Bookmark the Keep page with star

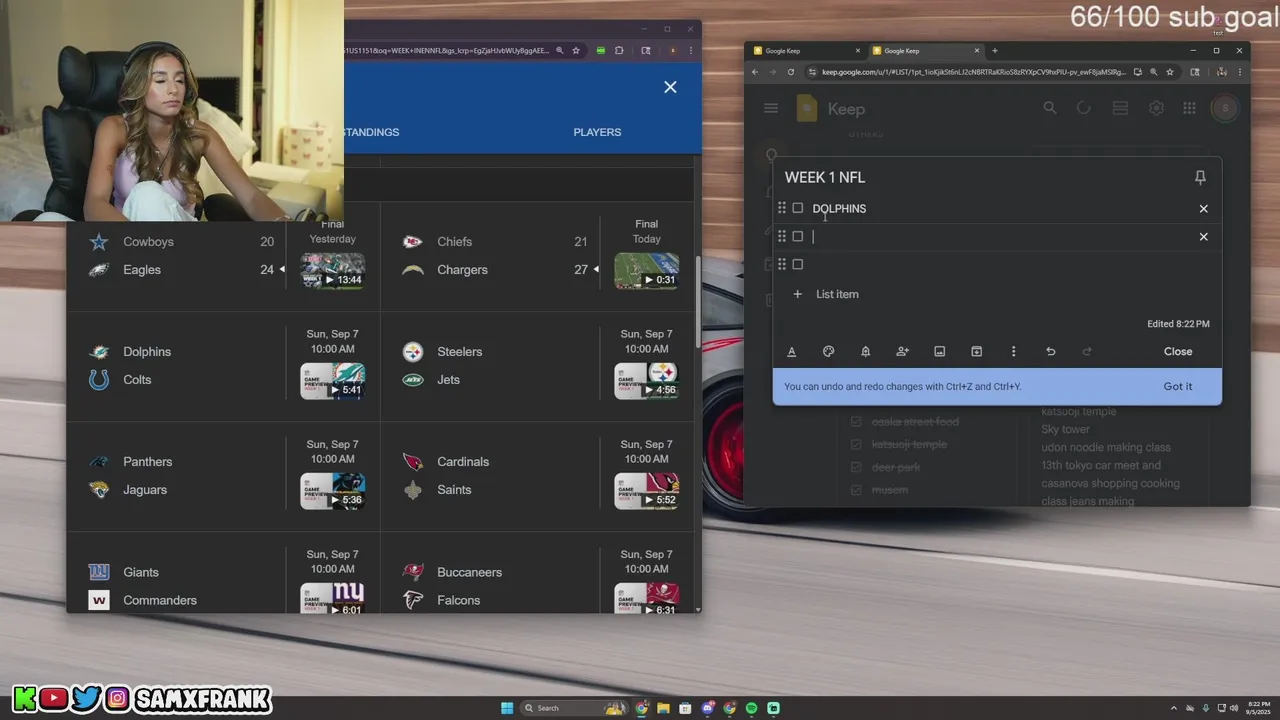(x=1170, y=72)
